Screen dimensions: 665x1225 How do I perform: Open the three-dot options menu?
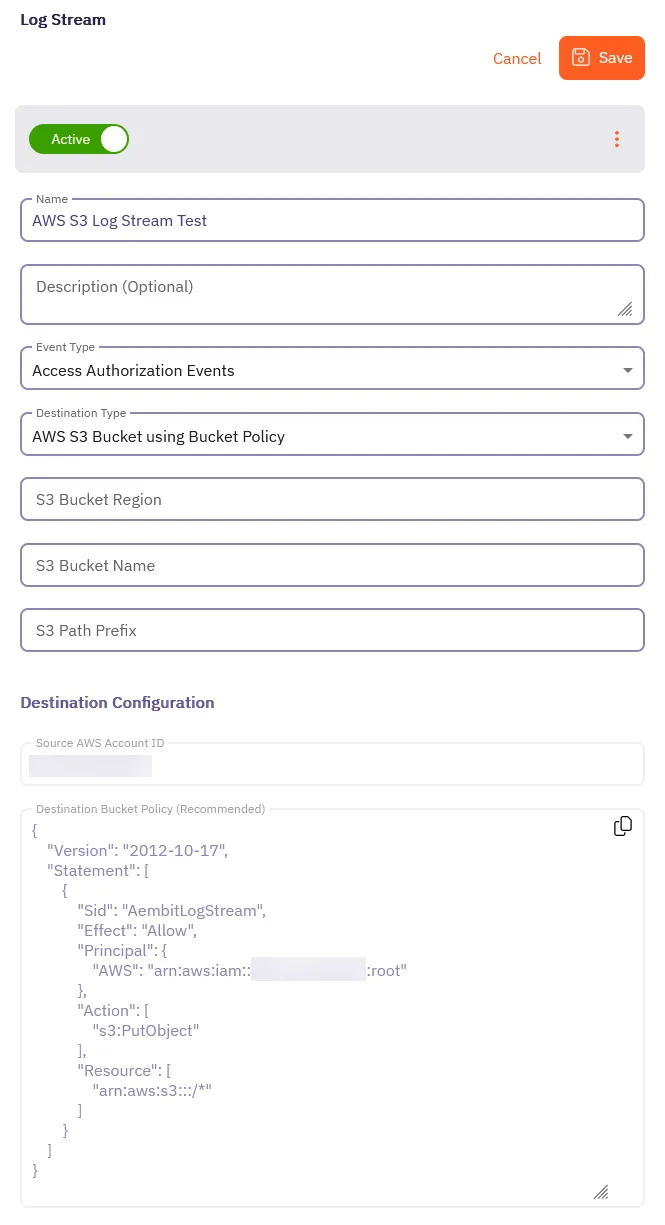[617, 139]
